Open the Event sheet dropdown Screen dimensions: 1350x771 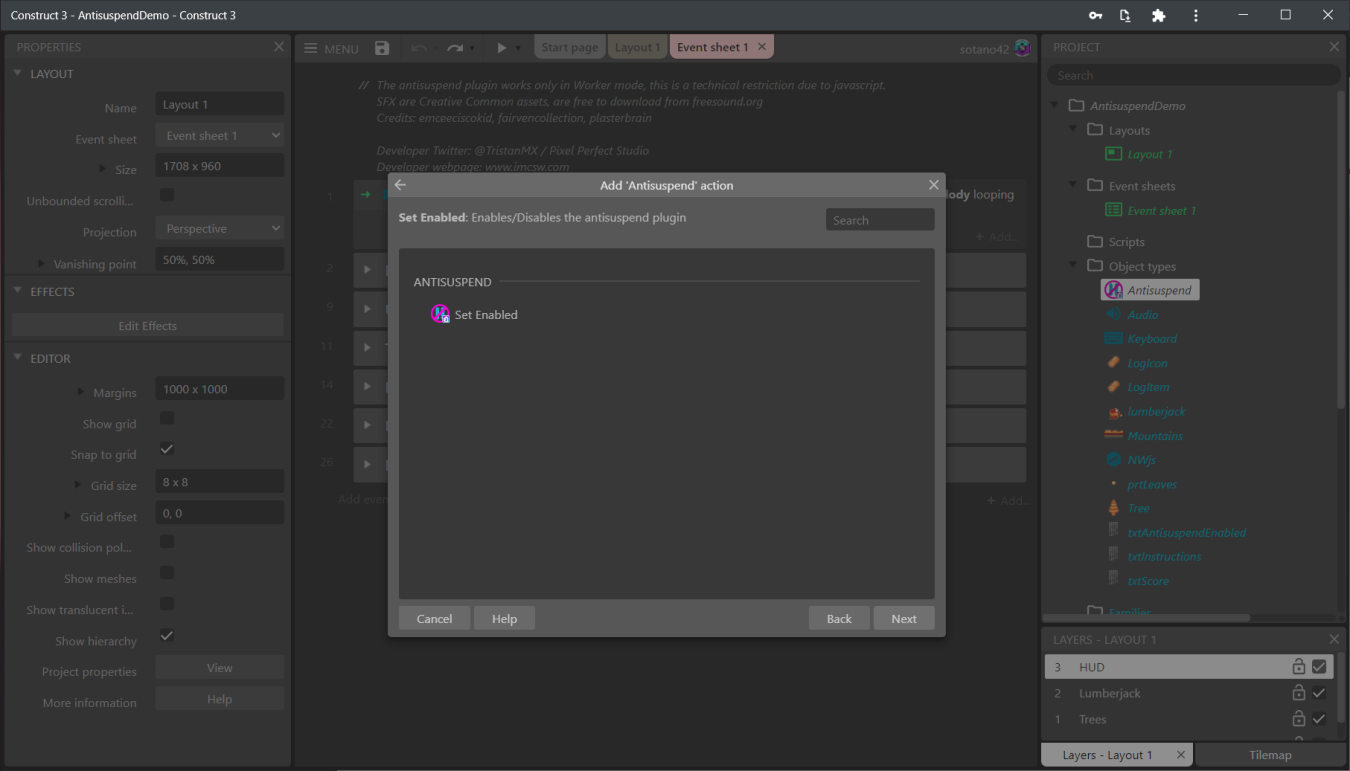pyautogui.click(x=219, y=134)
